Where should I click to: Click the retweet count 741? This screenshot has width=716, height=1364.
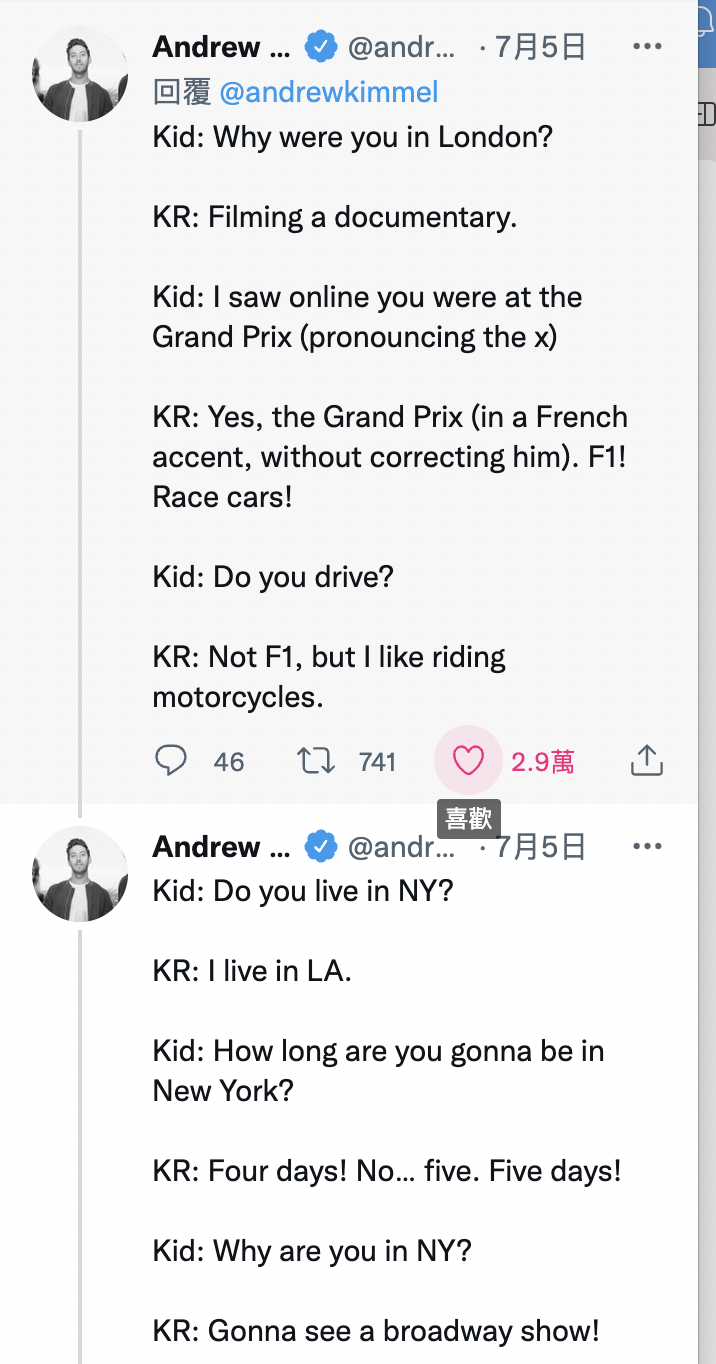[378, 762]
